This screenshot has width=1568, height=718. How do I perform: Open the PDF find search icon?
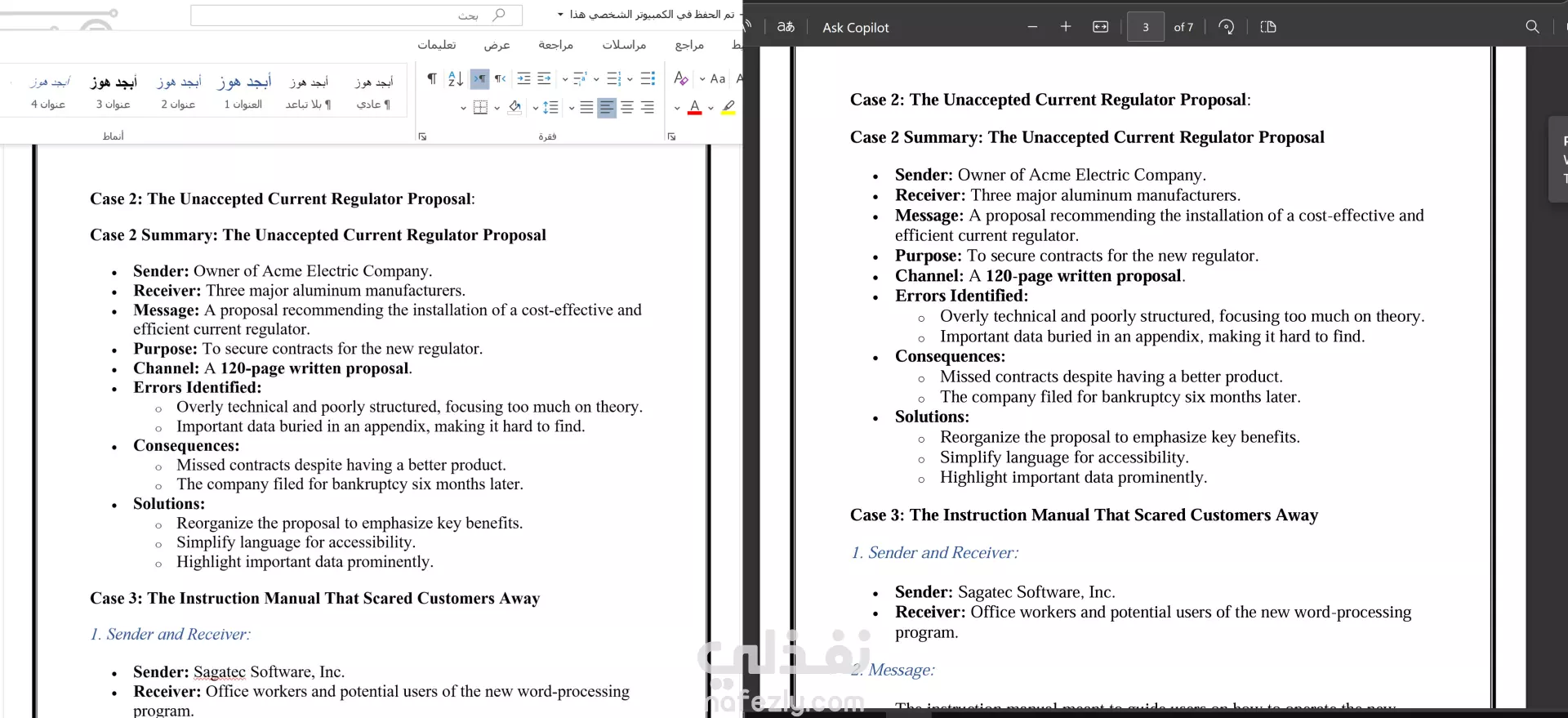[x=1532, y=27]
